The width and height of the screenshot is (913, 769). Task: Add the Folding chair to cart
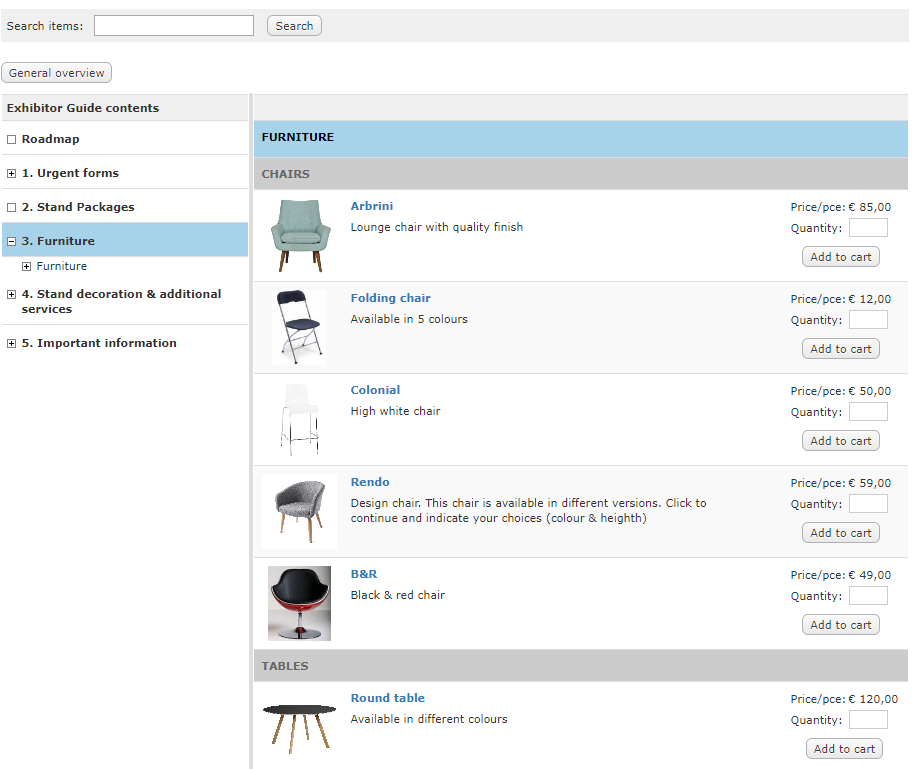point(840,349)
